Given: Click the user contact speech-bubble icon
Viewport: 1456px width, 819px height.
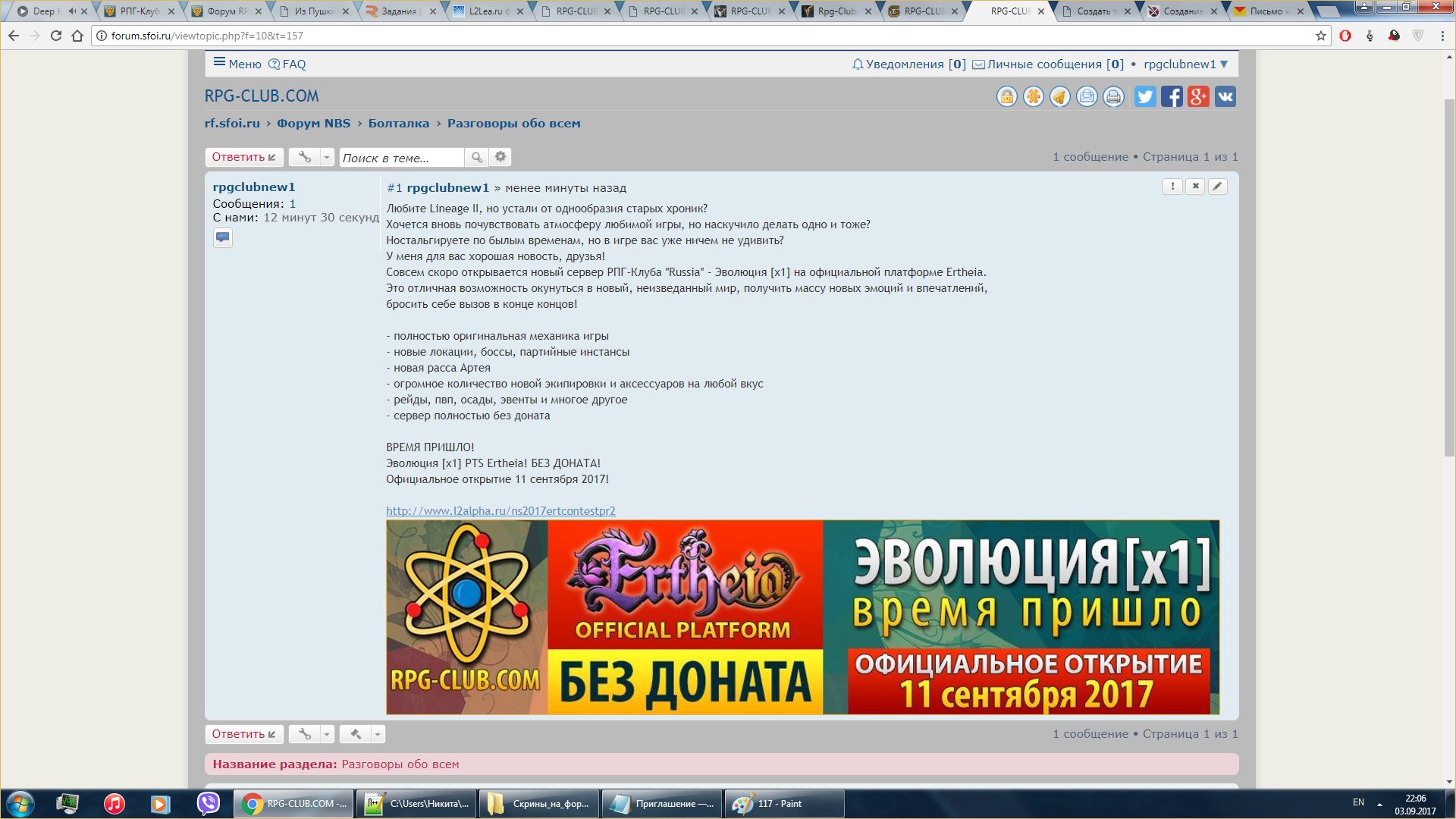Looking at the screenshot, I should [222, 237].
